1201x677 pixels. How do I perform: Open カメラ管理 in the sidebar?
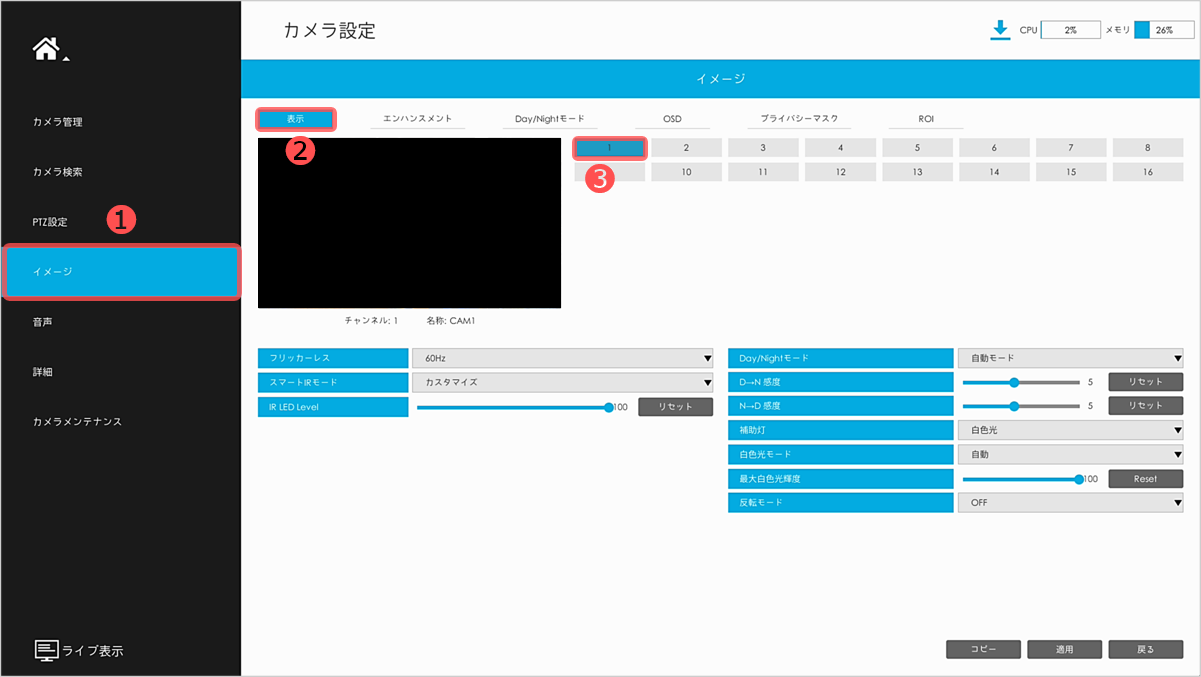click(x=58, y=122)
